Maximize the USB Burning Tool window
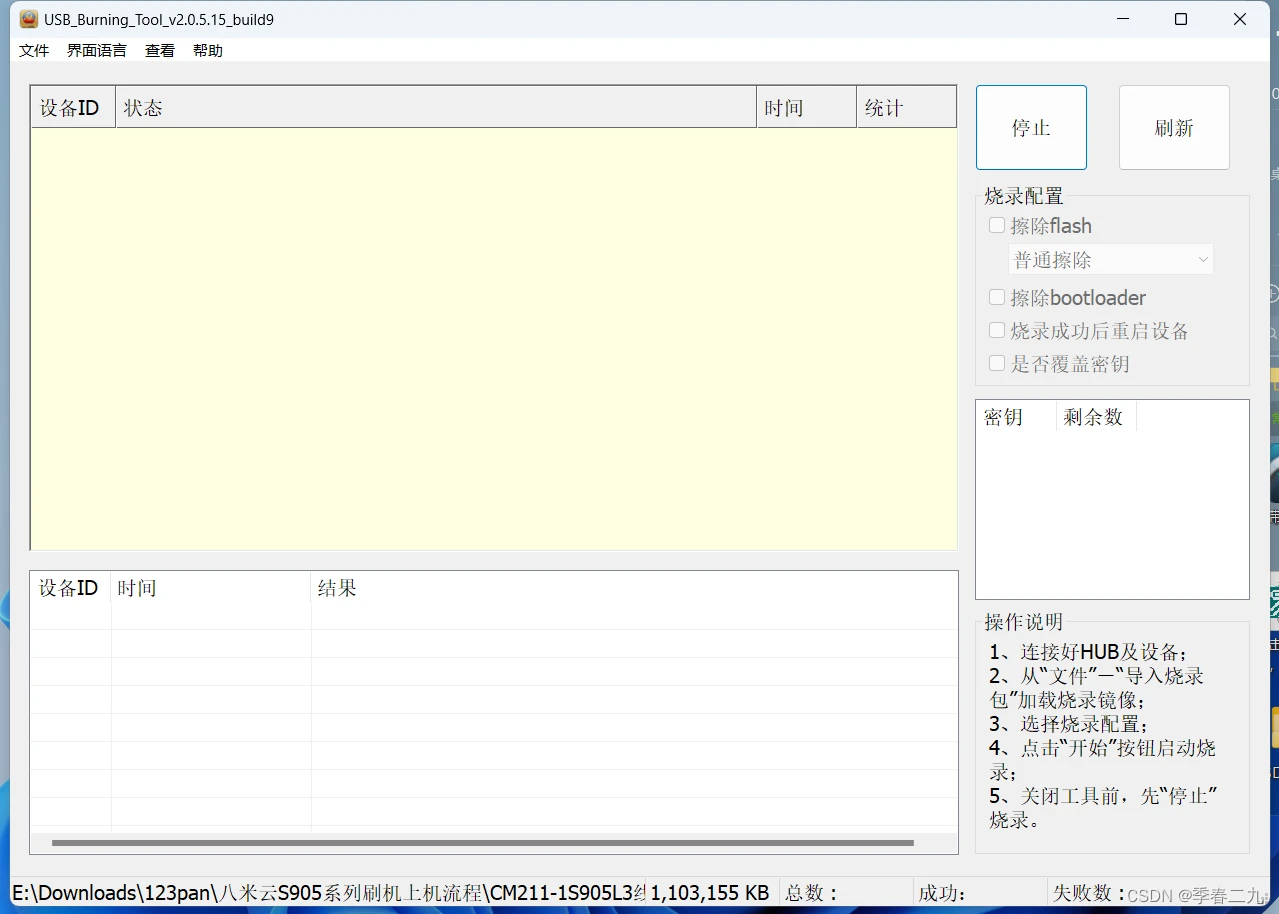The image size is (1279, 914). (x=1181, y=19)
